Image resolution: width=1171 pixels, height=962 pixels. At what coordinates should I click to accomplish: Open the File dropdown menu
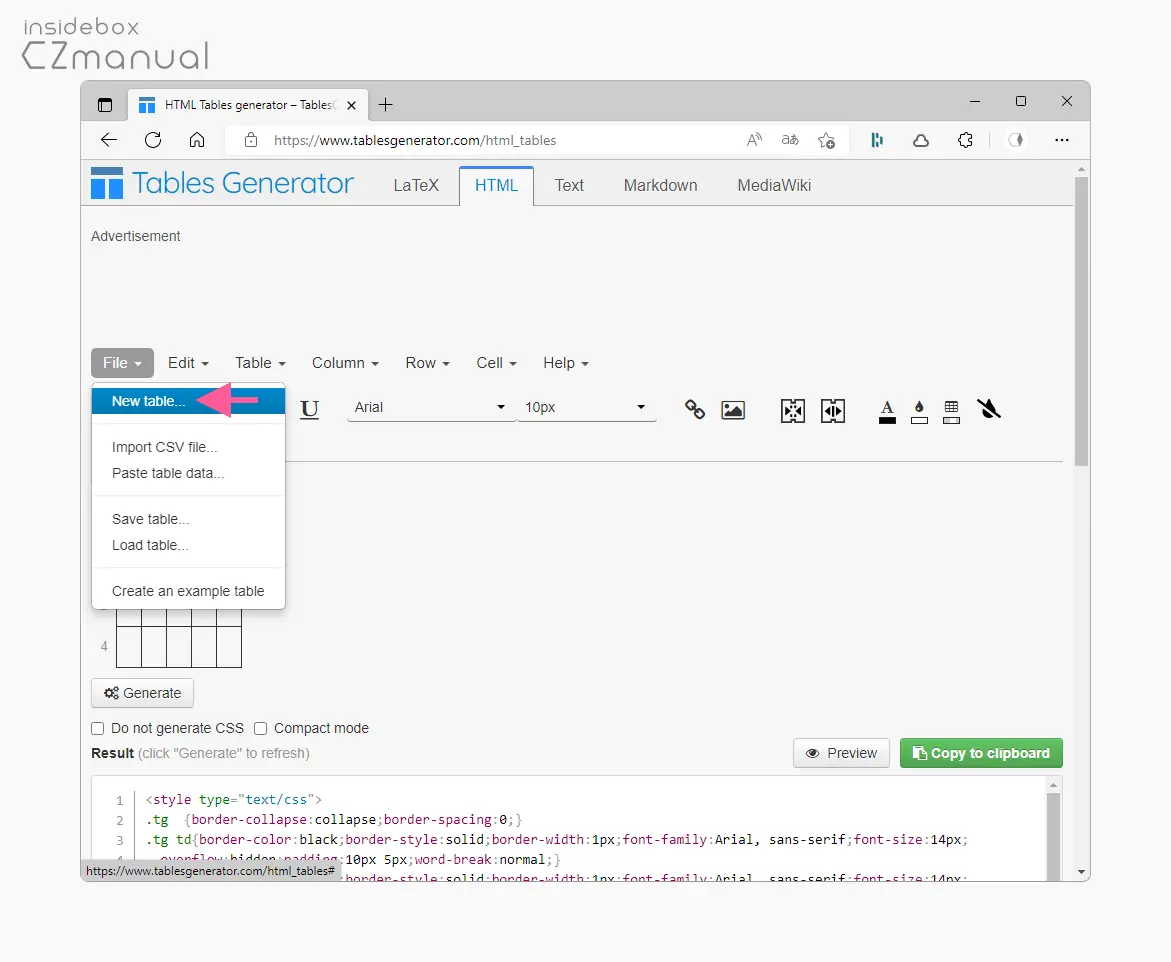pyautogui.click(x=122, y=363)
